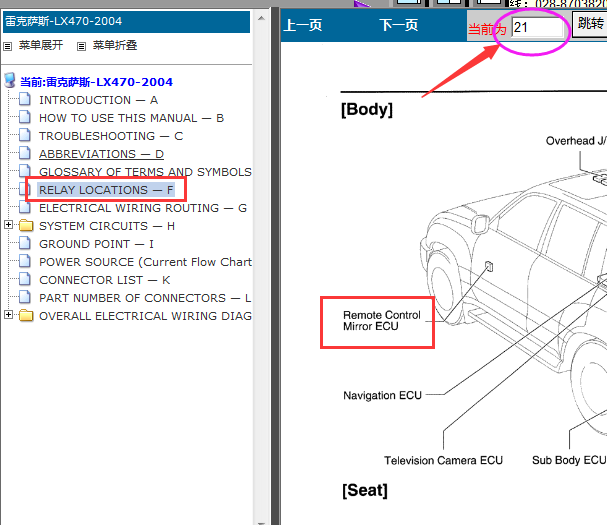Select RELAY LOCATIONS — F entry

(x=106, y=190)
